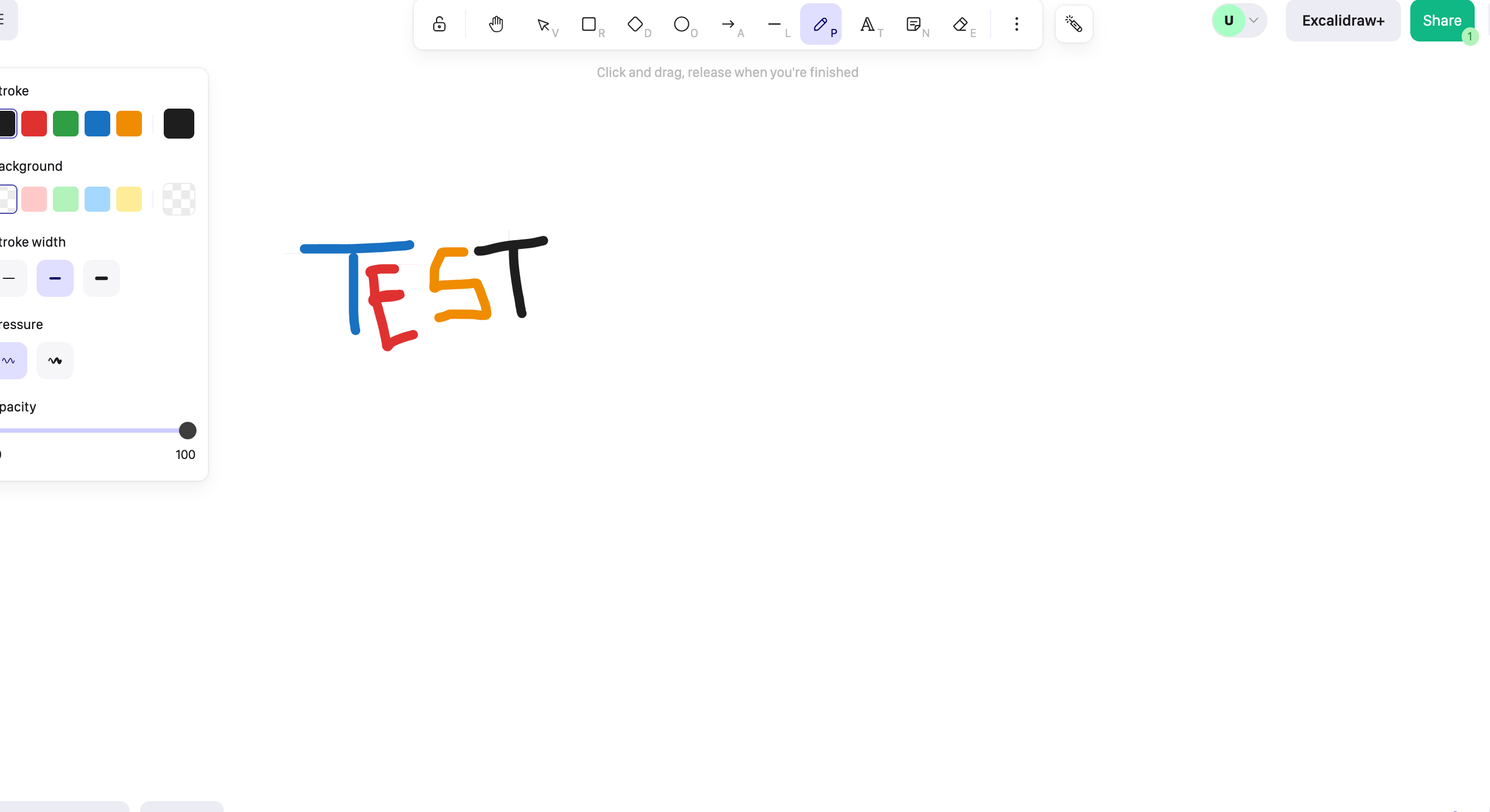Select the Ellipse tool

[681, 25]
